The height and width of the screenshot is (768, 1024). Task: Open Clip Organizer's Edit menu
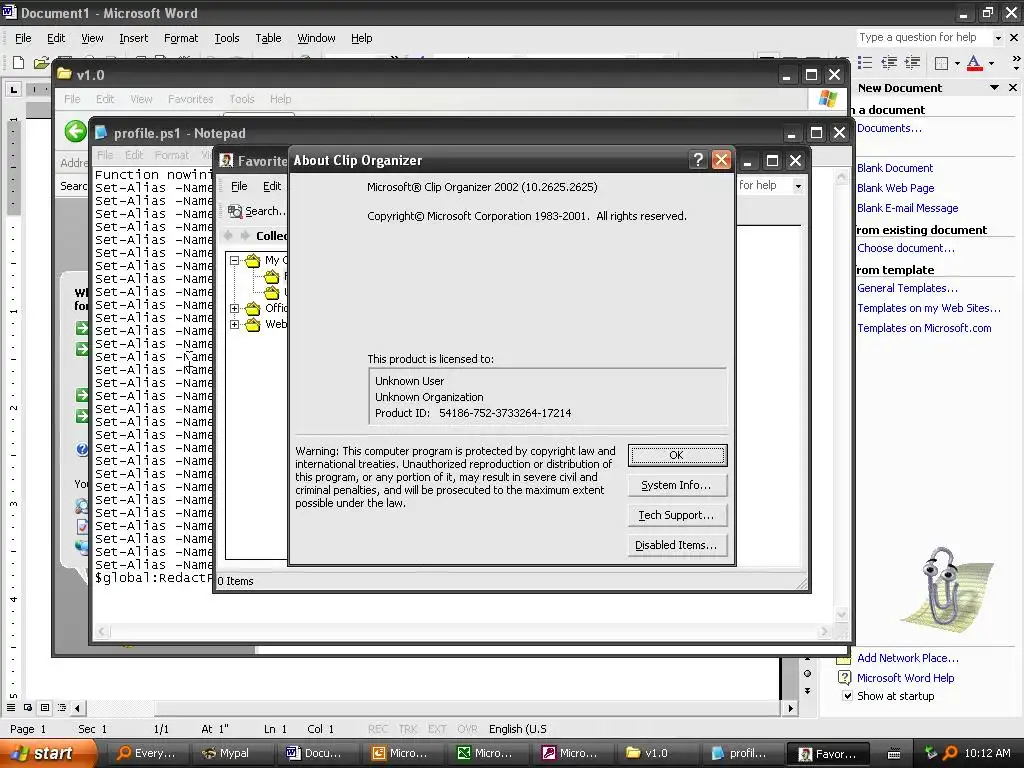(x=272, y=186)
